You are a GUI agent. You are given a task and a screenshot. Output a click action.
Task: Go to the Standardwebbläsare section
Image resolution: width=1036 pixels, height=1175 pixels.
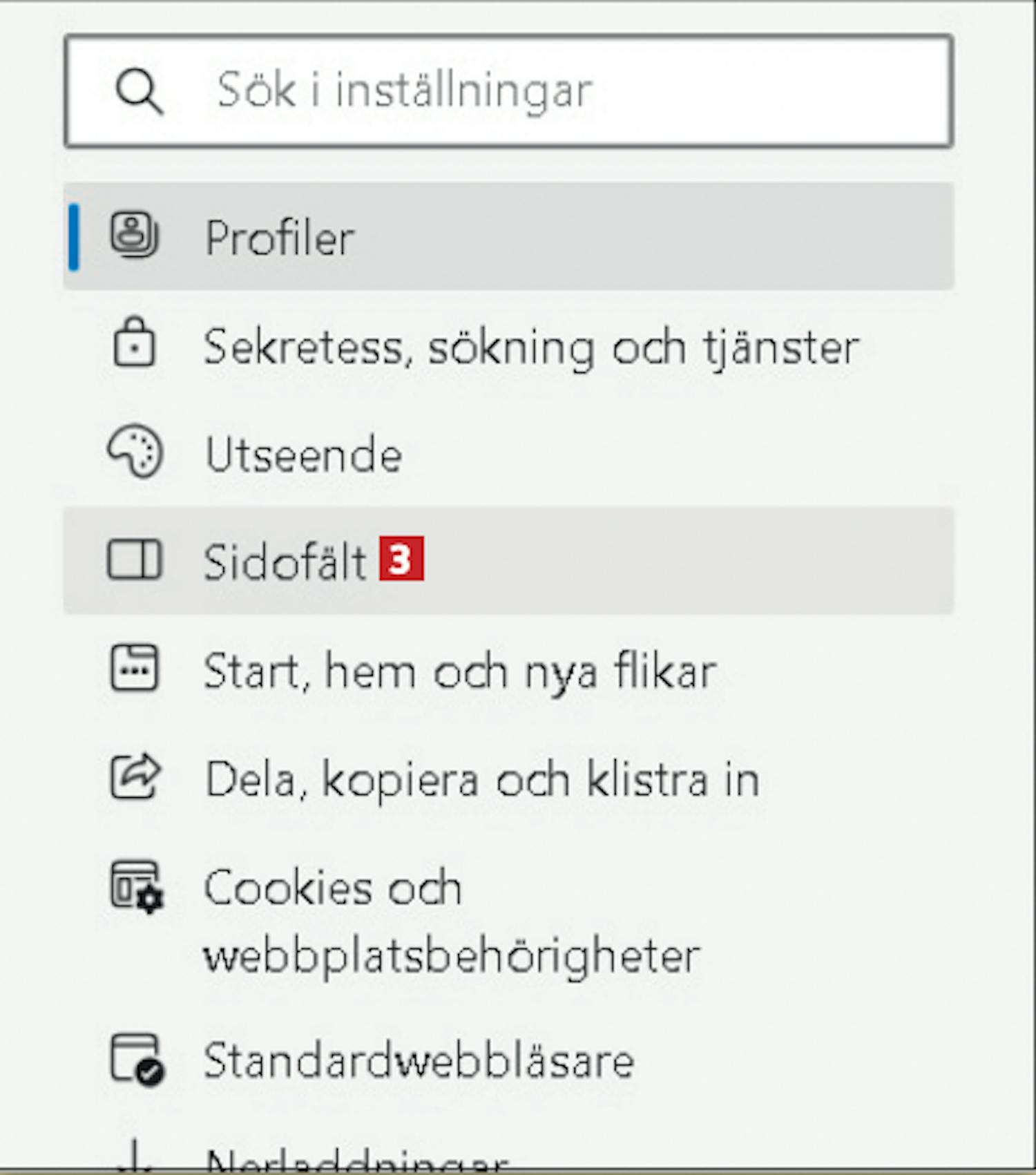[x=419, y=1060]
